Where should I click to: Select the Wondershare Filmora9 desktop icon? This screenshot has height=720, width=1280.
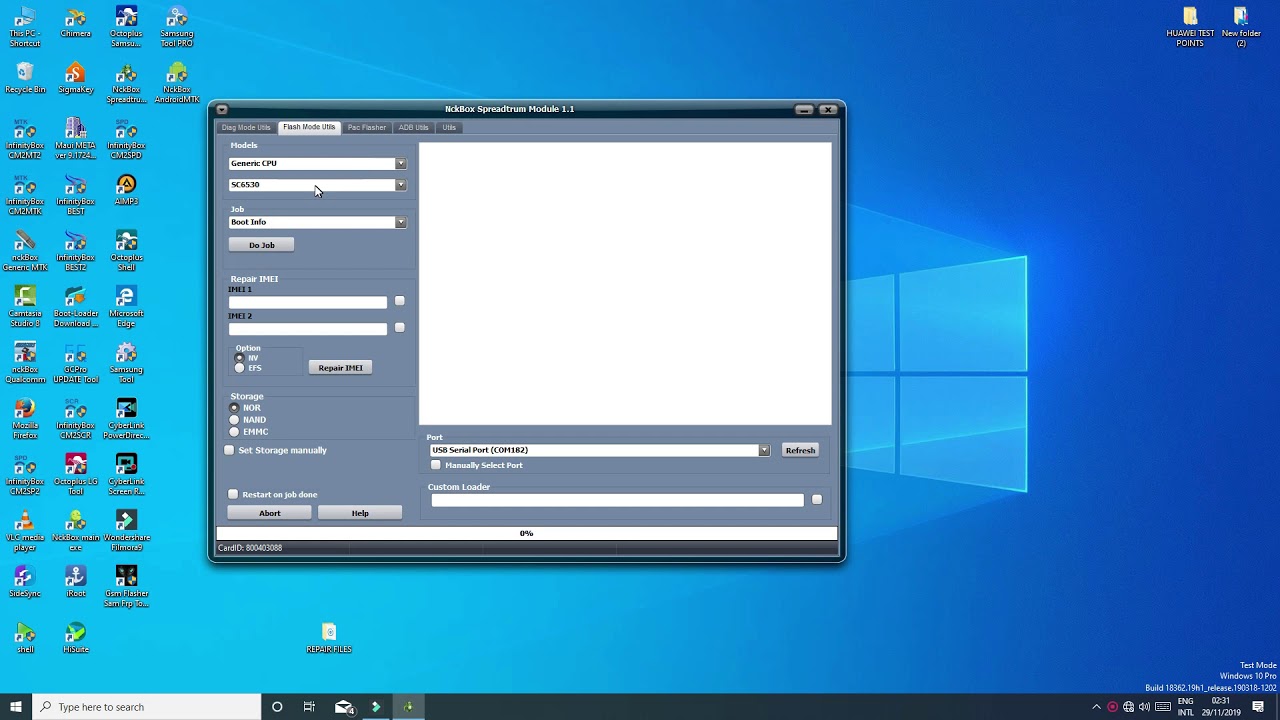pyautogui.click(x=126, y=531)
